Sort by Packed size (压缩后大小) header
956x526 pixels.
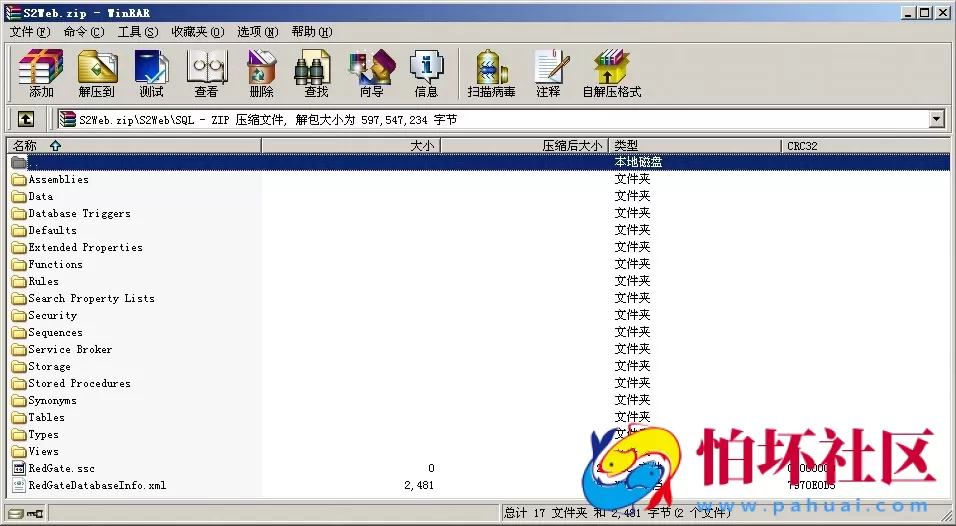pos(525,146)
